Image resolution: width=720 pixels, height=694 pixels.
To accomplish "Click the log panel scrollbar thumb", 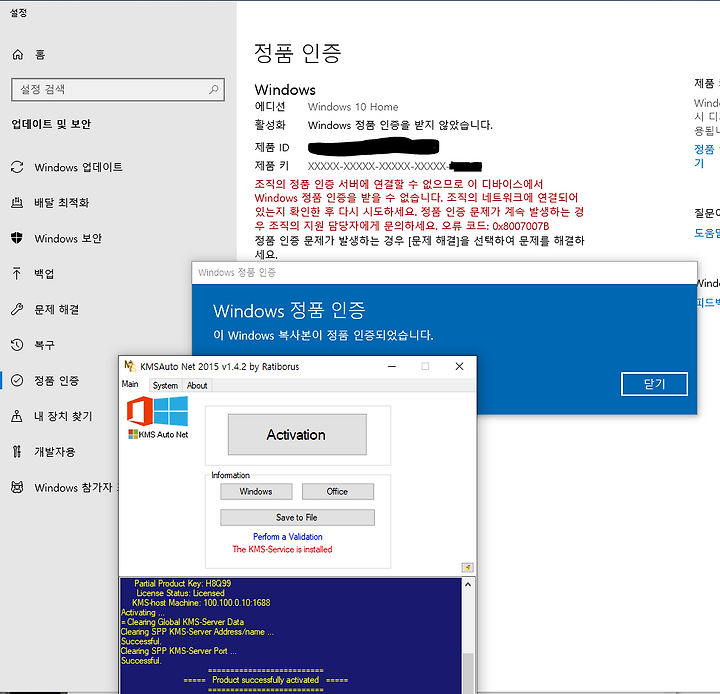I will pyautogui.click(x=467, y=673).
